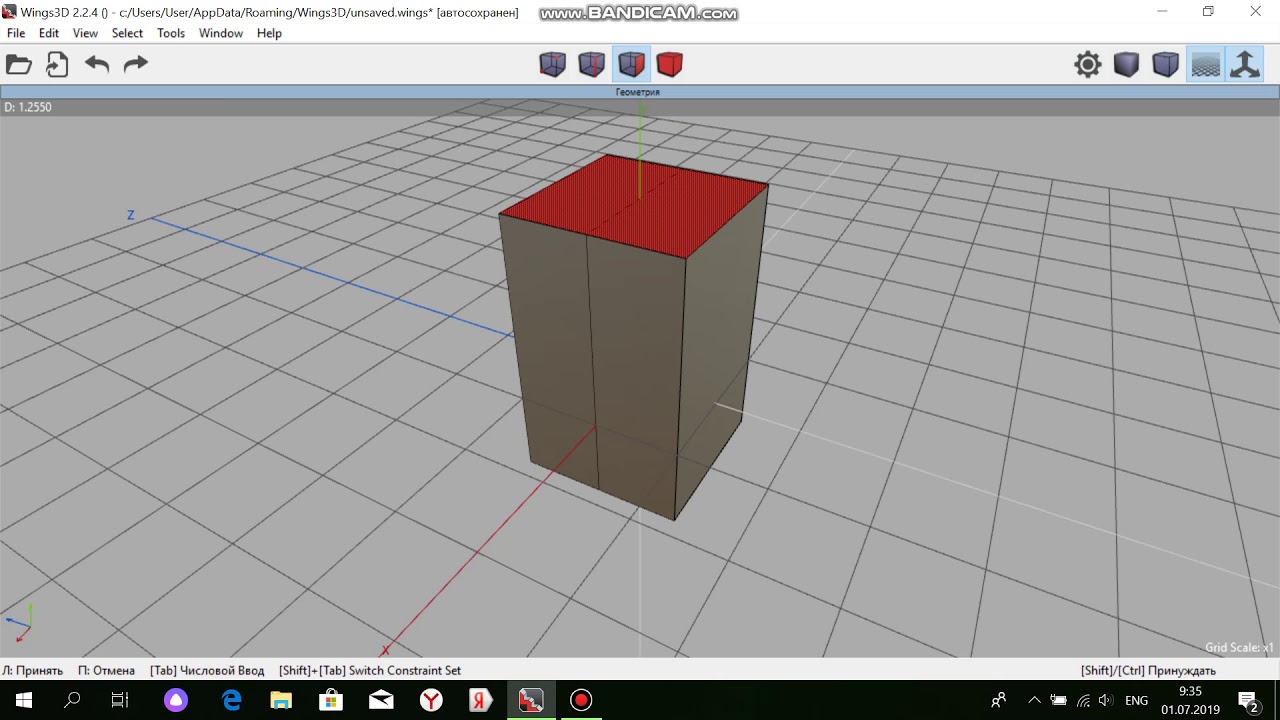This screenshot has width=1280, height=720.
Task: Open Task View on taskbar
Action: coord(120,700)
